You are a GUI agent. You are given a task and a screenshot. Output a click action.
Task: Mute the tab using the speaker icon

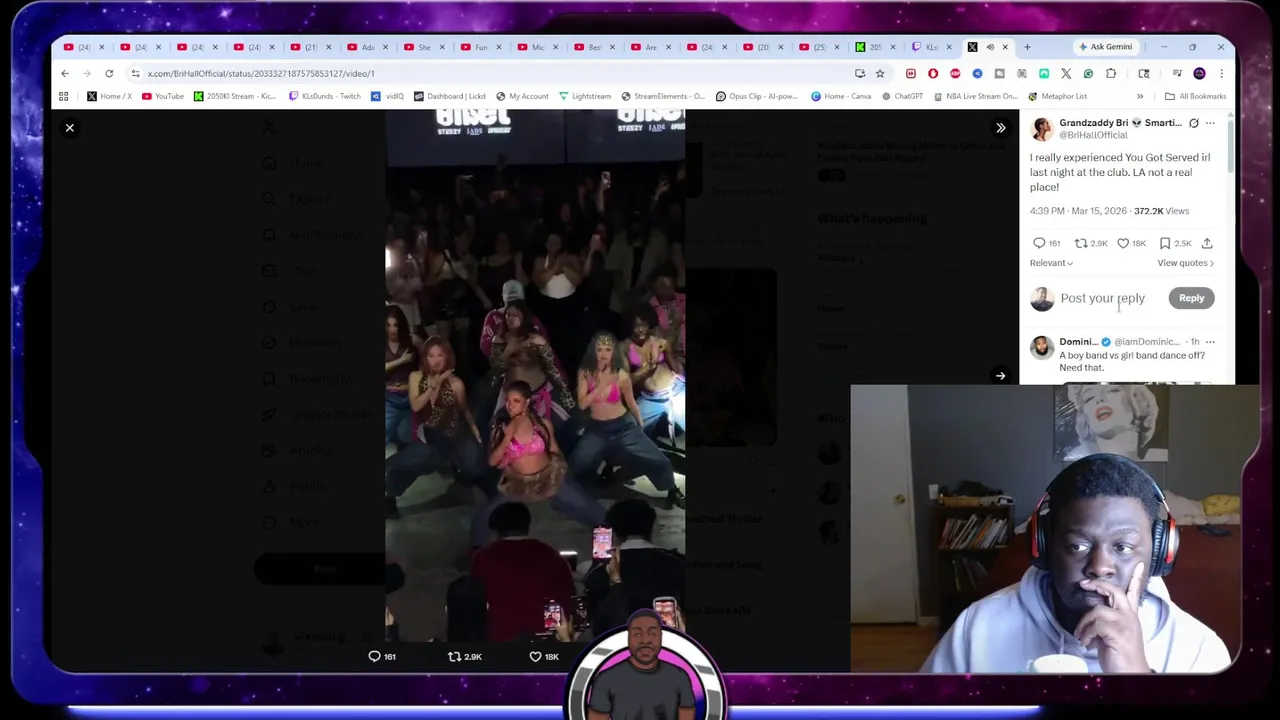pos(990,47)
